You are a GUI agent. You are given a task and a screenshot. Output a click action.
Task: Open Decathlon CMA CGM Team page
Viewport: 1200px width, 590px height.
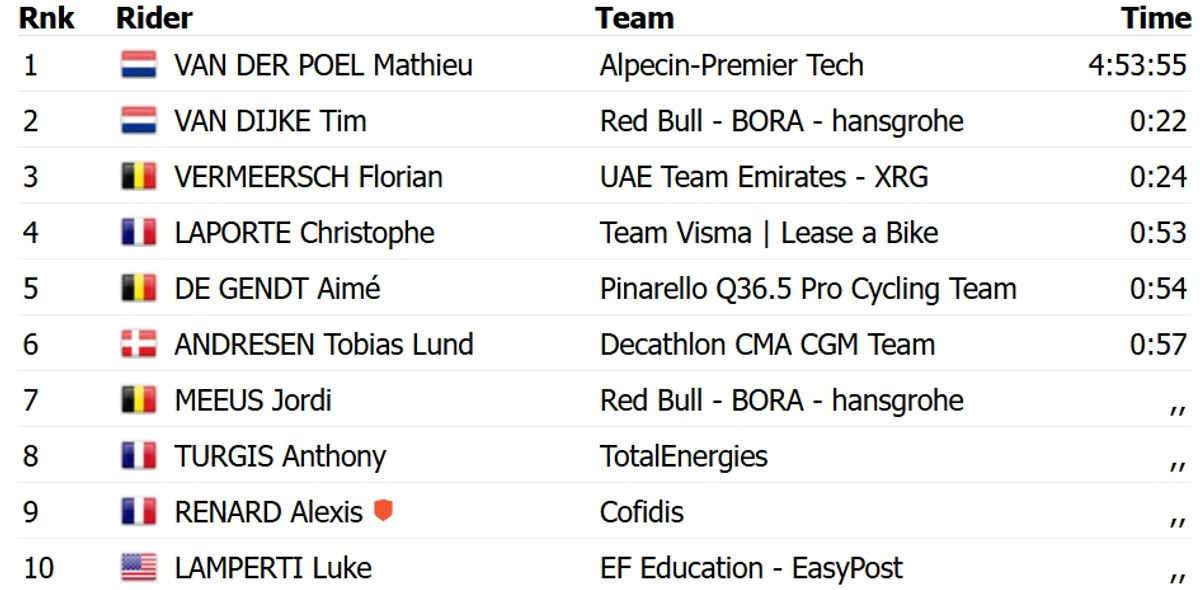point(767,345)
